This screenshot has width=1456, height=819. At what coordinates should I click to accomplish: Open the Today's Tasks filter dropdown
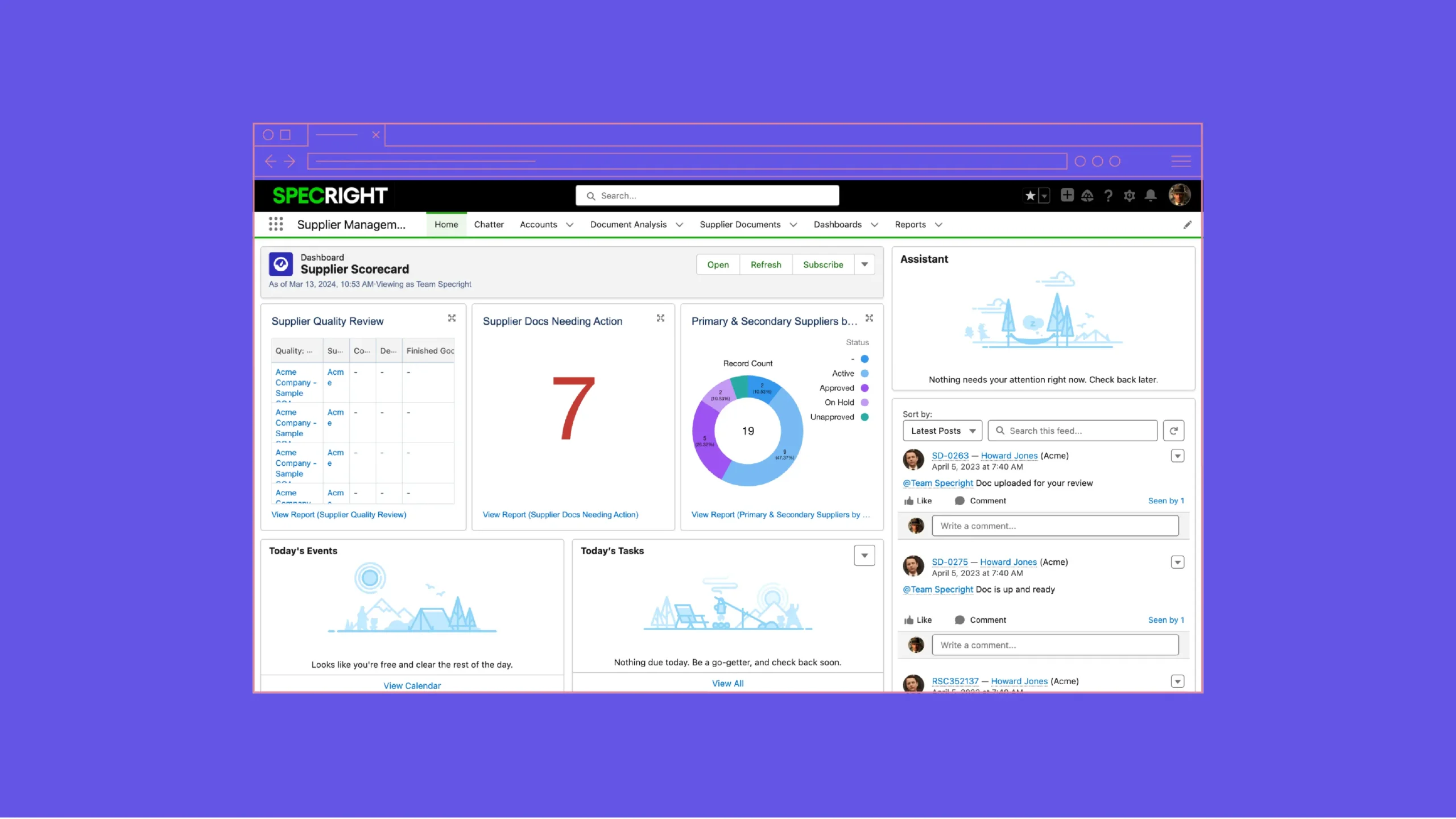[x=864, y=556]
